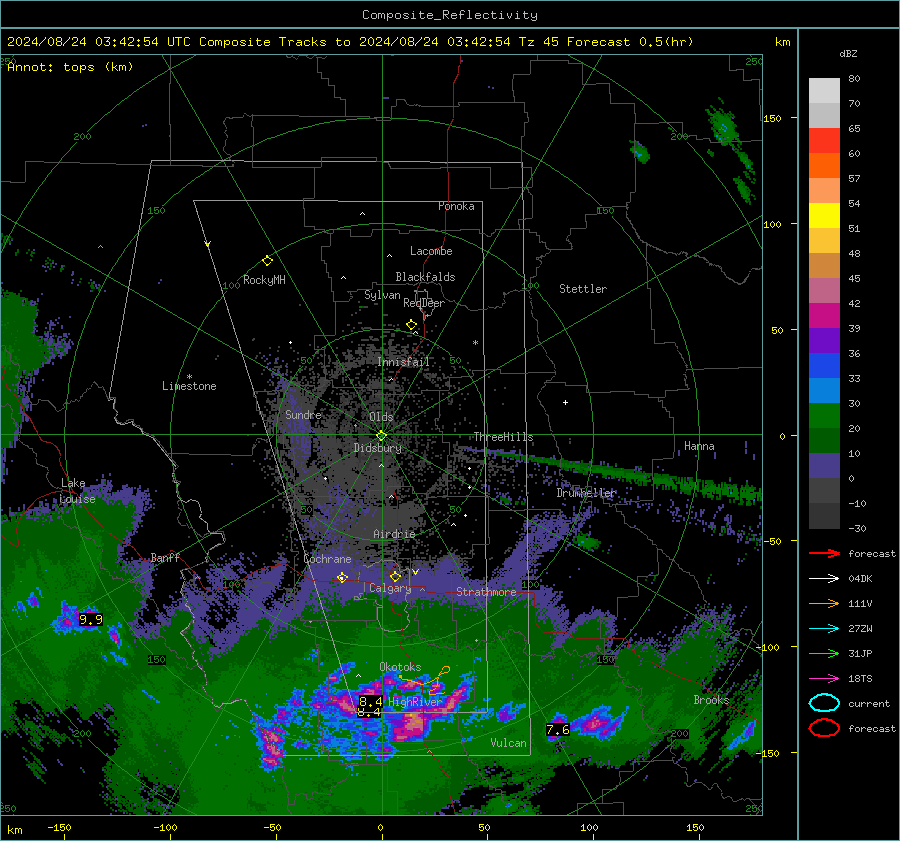Click the Olds city label
The height and width of the screenshot is (841, 900).
381,417
